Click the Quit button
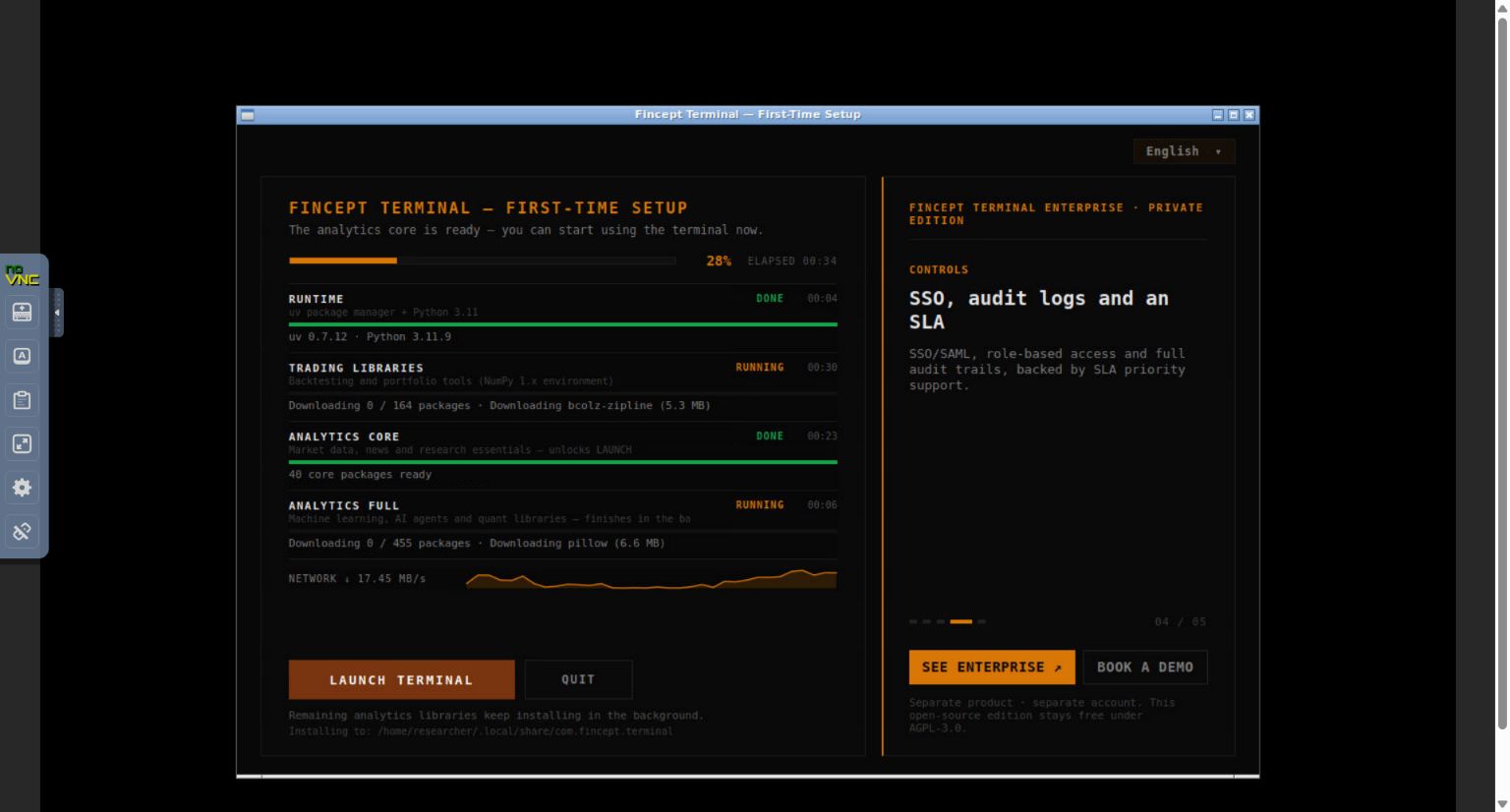The image size is (1510, 812). point(578,679)
